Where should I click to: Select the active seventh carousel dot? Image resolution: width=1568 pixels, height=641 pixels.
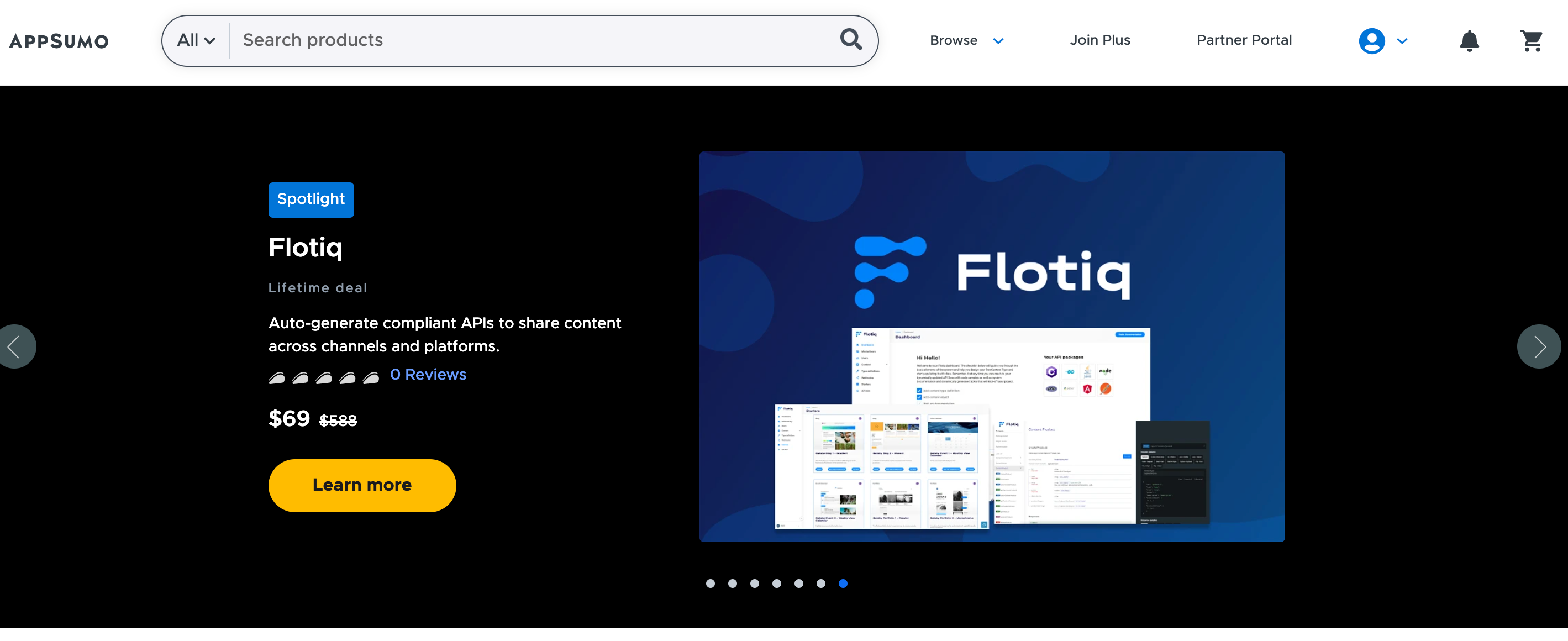(x=843, y=583)
